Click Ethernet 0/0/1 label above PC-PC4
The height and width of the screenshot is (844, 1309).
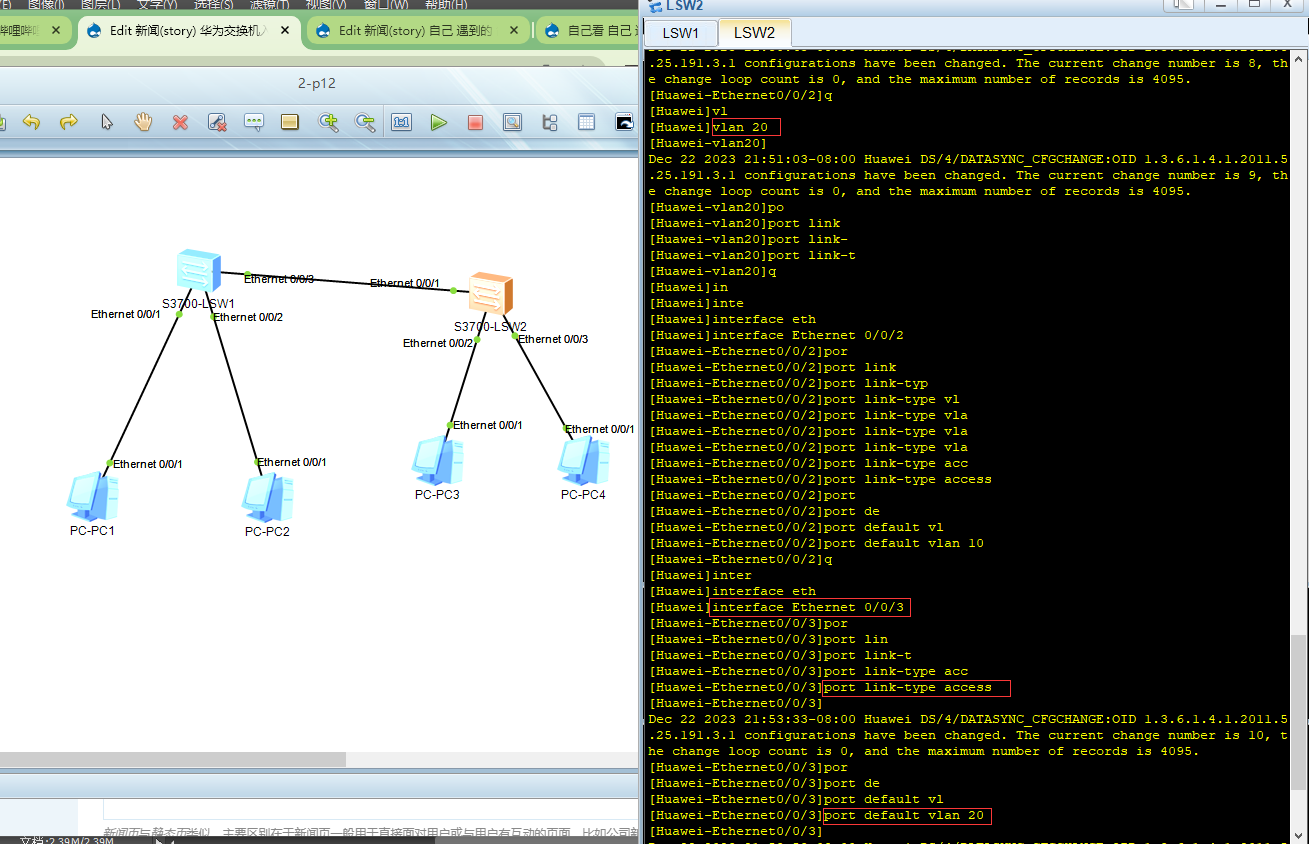[600, 429]
